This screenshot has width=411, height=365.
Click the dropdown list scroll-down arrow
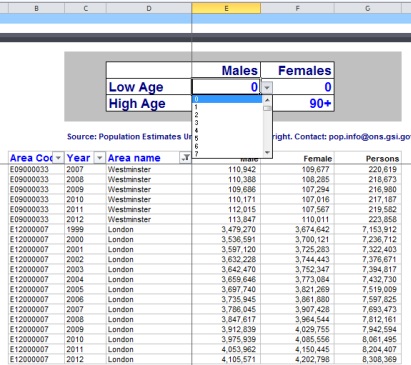[x=267, y=153]
